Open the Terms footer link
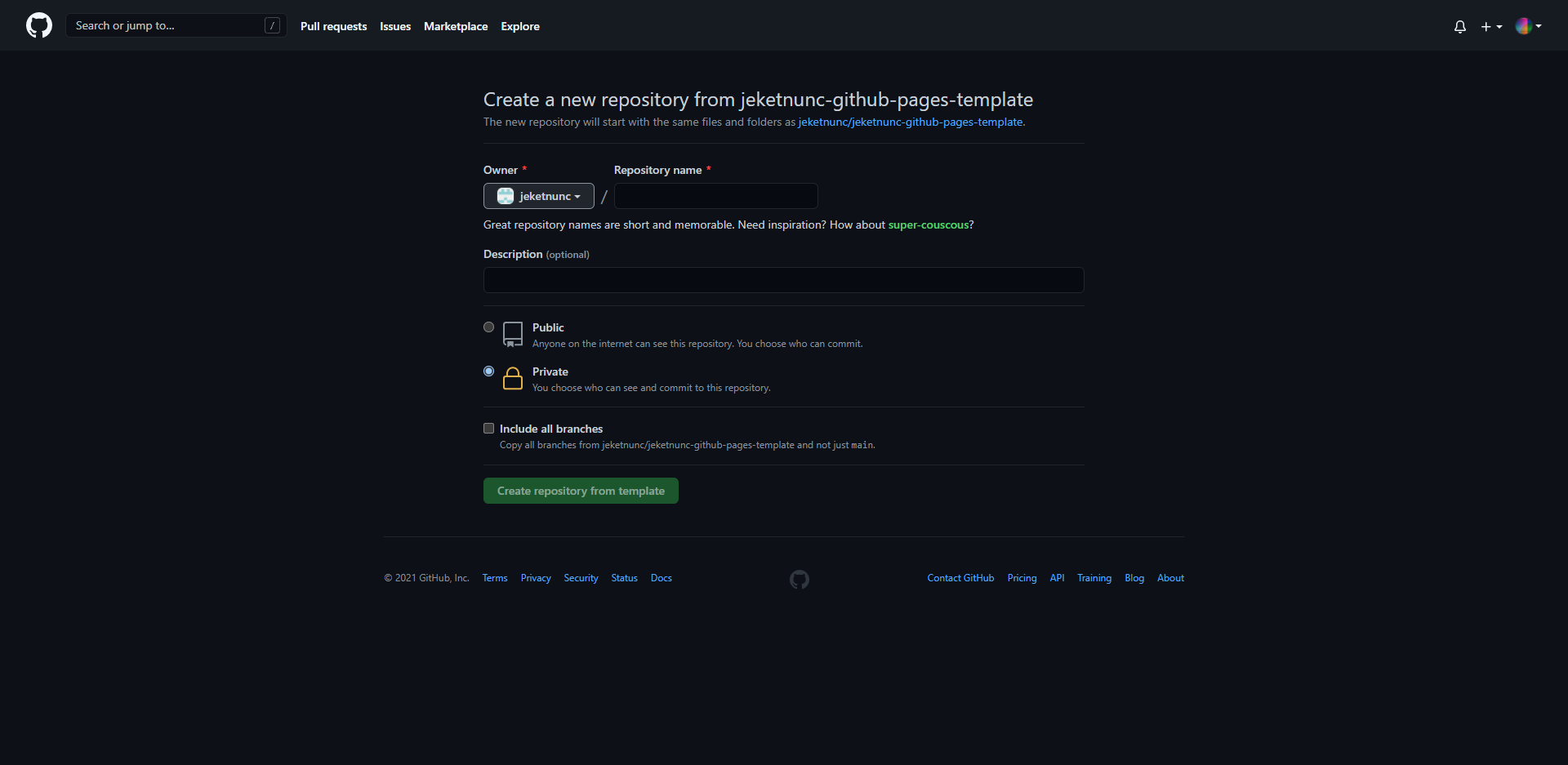The height and width of the screenshot is (765, 1568). pyautogui.click(x=495, y=578)
